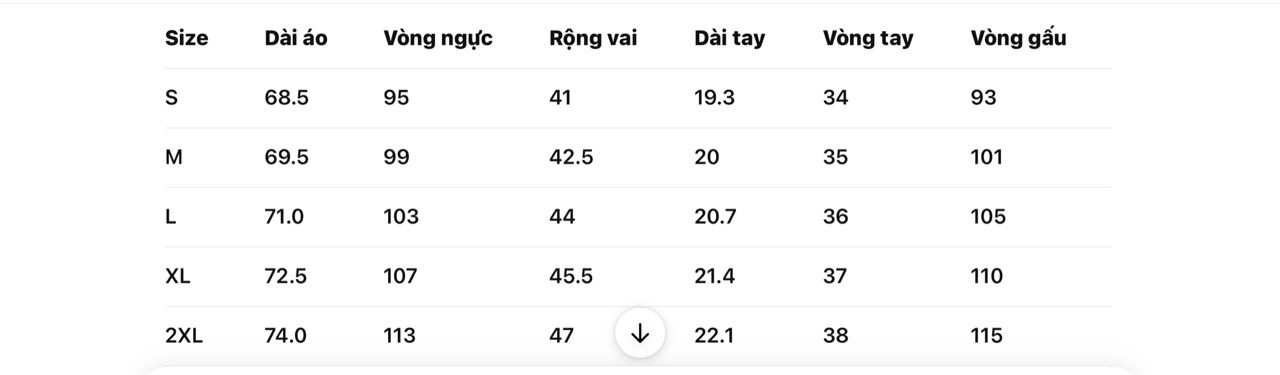Select the XL size row label
The width and height of the screenshot is (1280, 375).
178,276
